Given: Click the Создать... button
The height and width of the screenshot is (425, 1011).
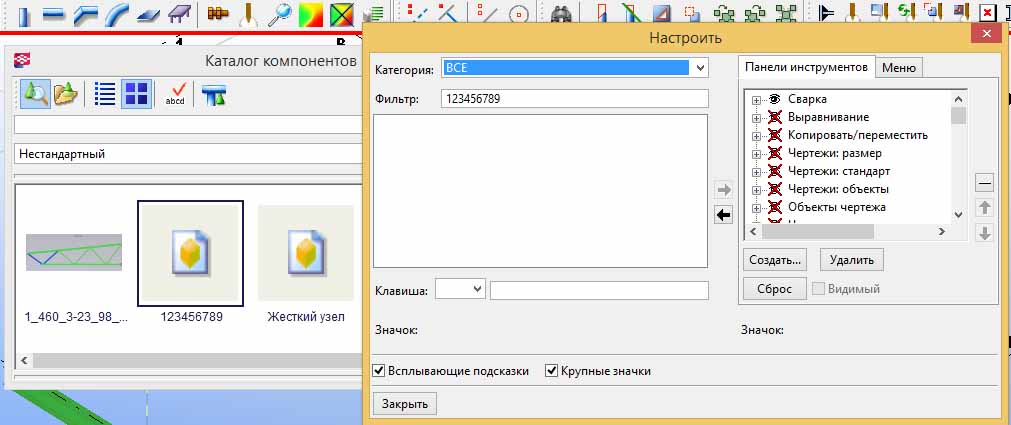Looking at the screenshot, I should [775, 260].
